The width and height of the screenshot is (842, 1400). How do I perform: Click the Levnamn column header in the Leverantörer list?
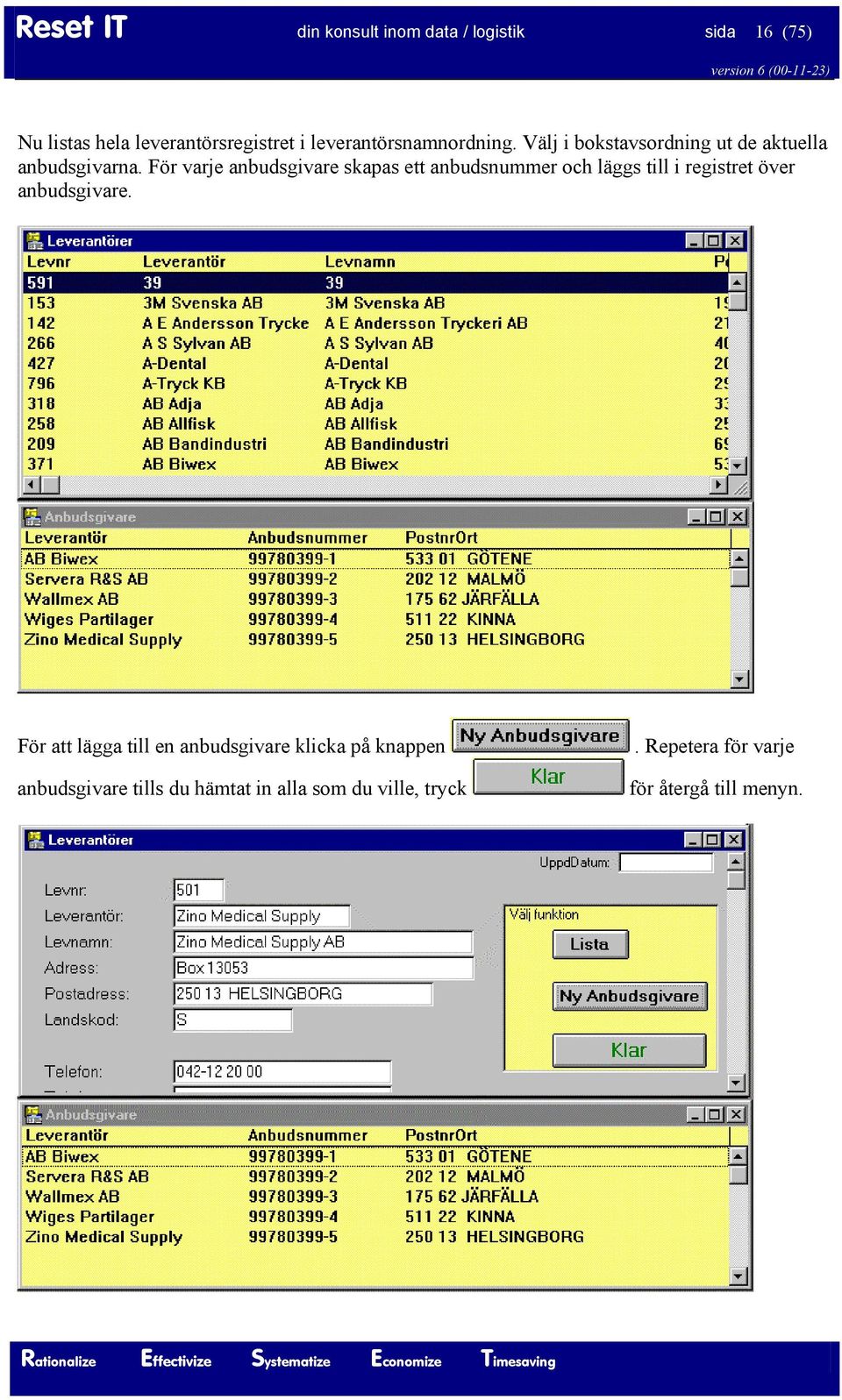pos(360,261)
